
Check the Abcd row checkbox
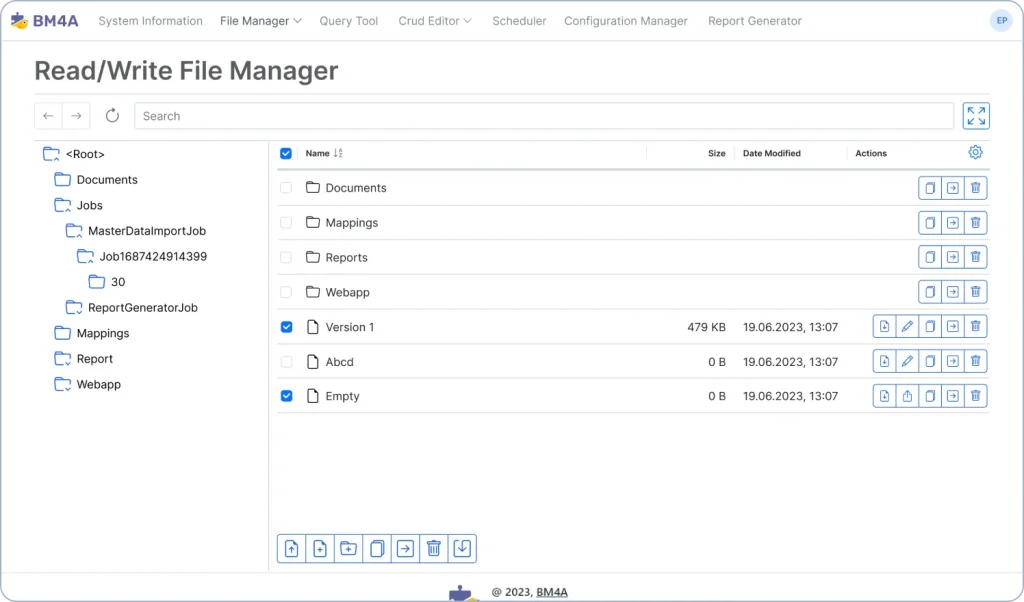point(286,362)
